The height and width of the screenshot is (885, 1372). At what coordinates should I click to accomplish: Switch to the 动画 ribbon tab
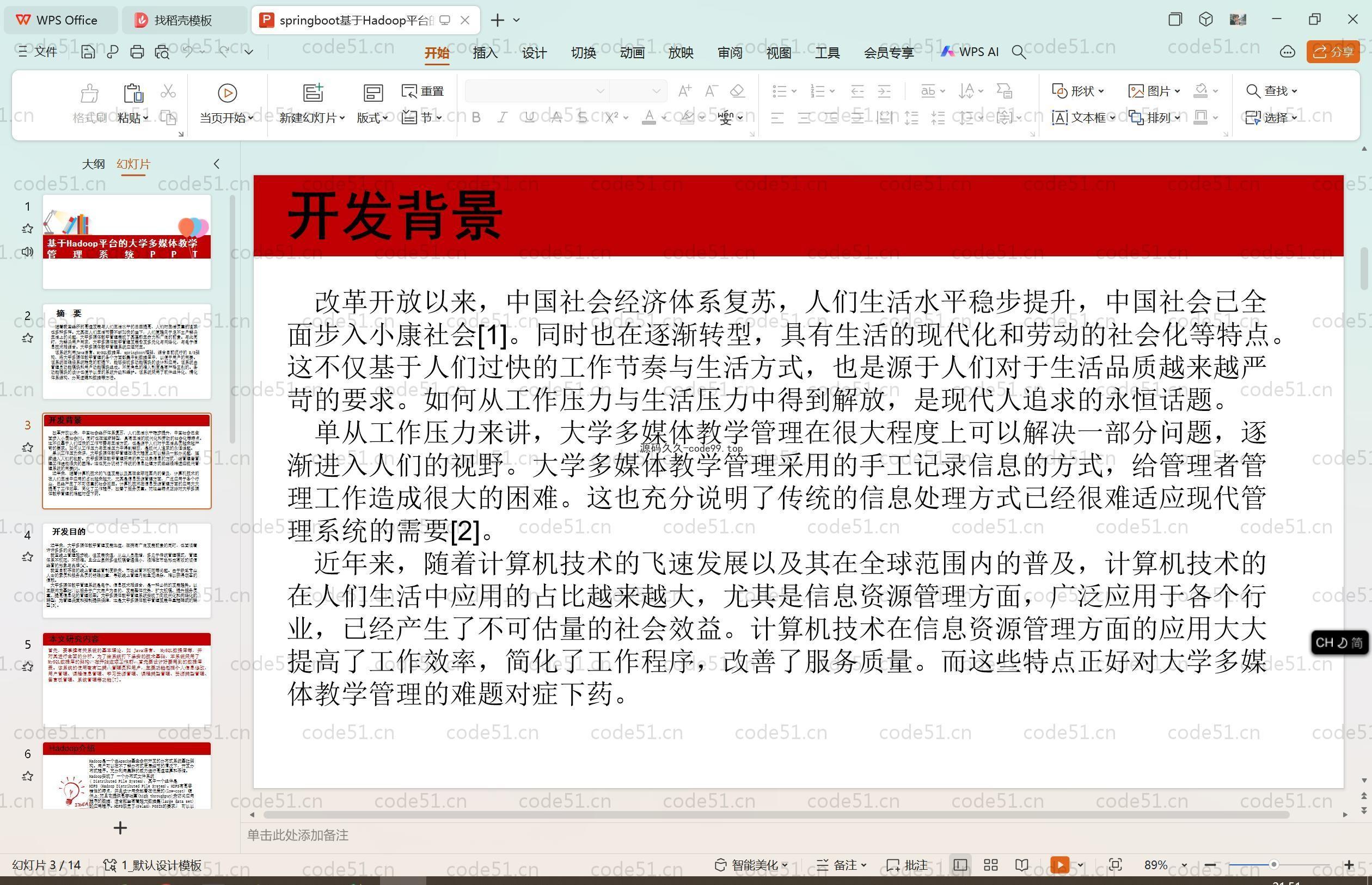click(632, 53)
